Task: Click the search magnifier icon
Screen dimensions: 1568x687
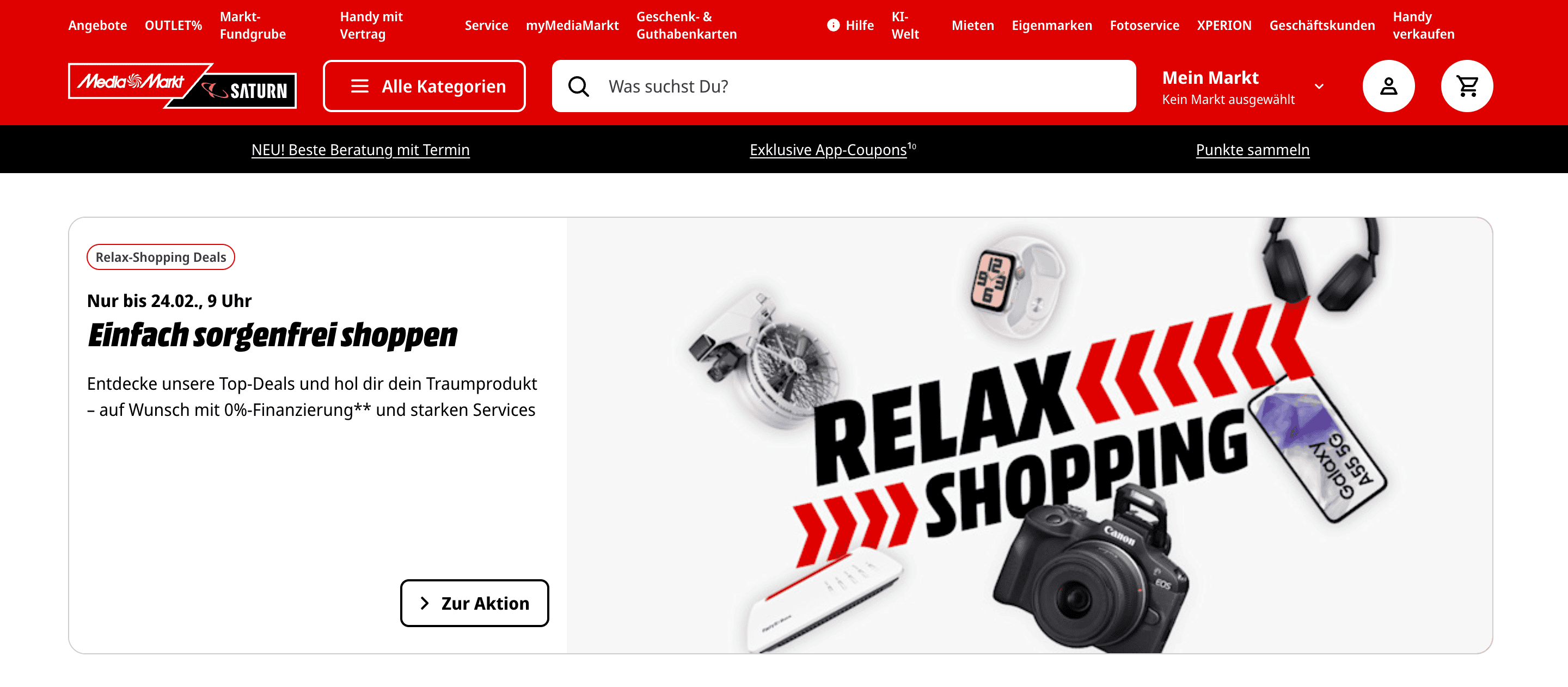Action: pos(578,87)
